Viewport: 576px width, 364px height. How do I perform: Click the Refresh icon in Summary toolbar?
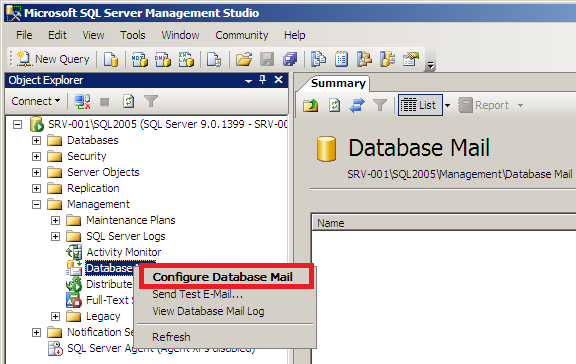click(334, 105)
